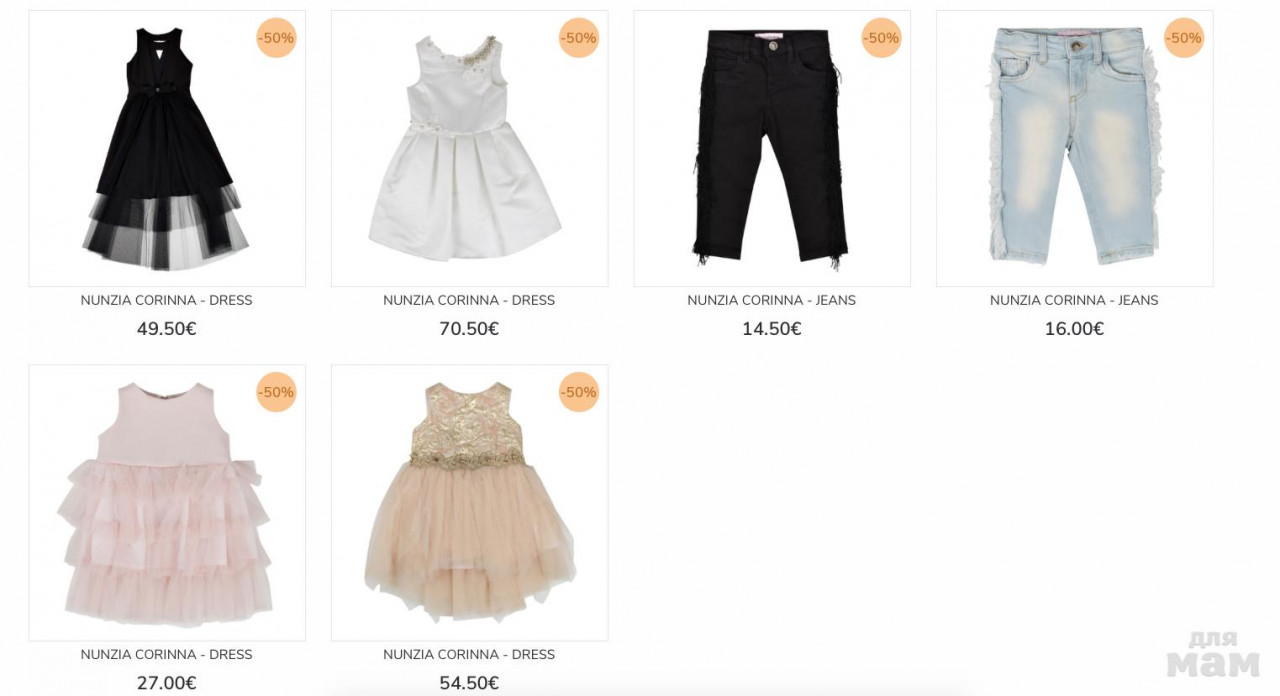Open the pink ruffled dress thumbnail

[x=167, y=502]
